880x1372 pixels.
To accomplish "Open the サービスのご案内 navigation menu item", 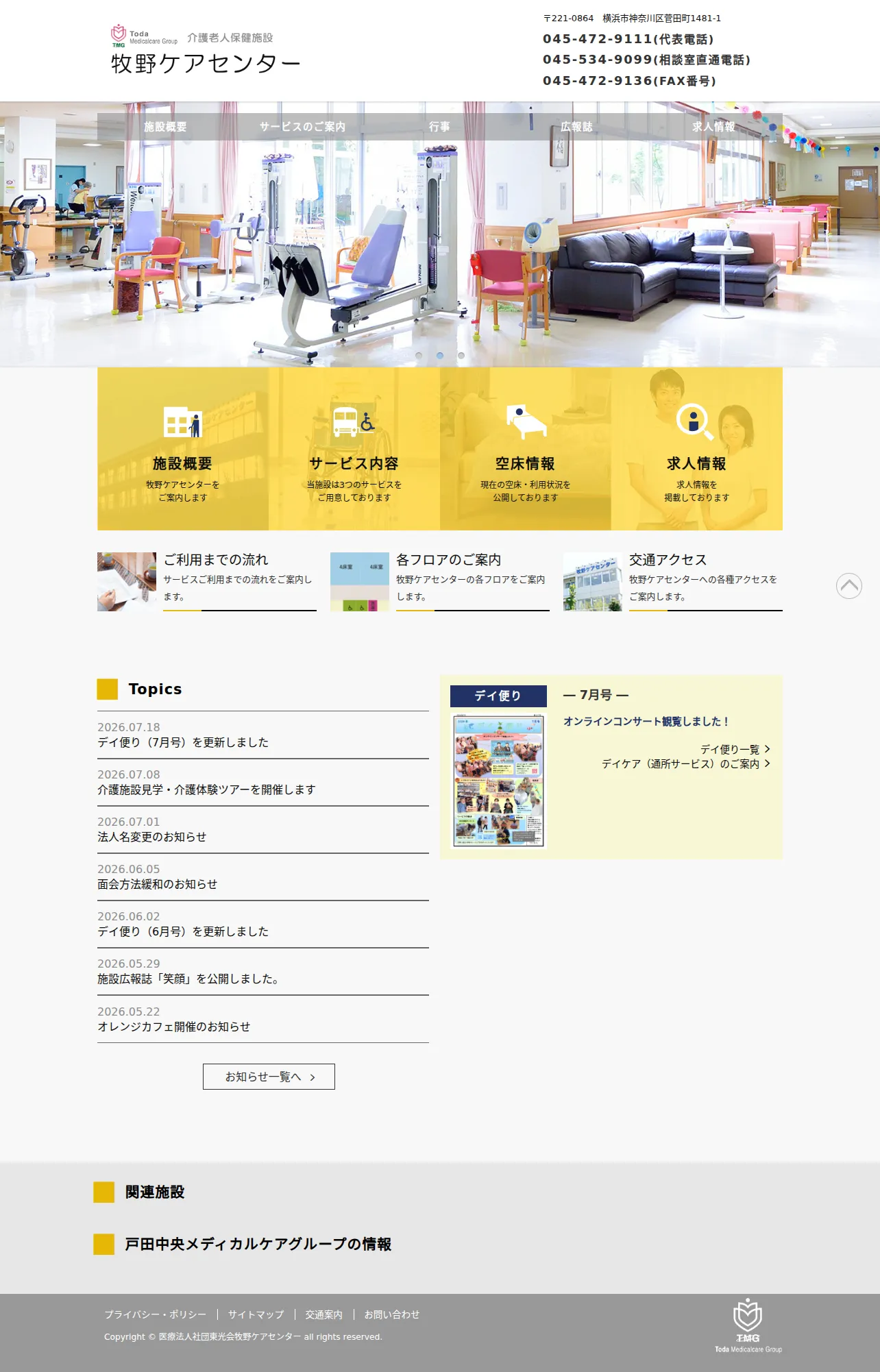I will click(302, 127).
